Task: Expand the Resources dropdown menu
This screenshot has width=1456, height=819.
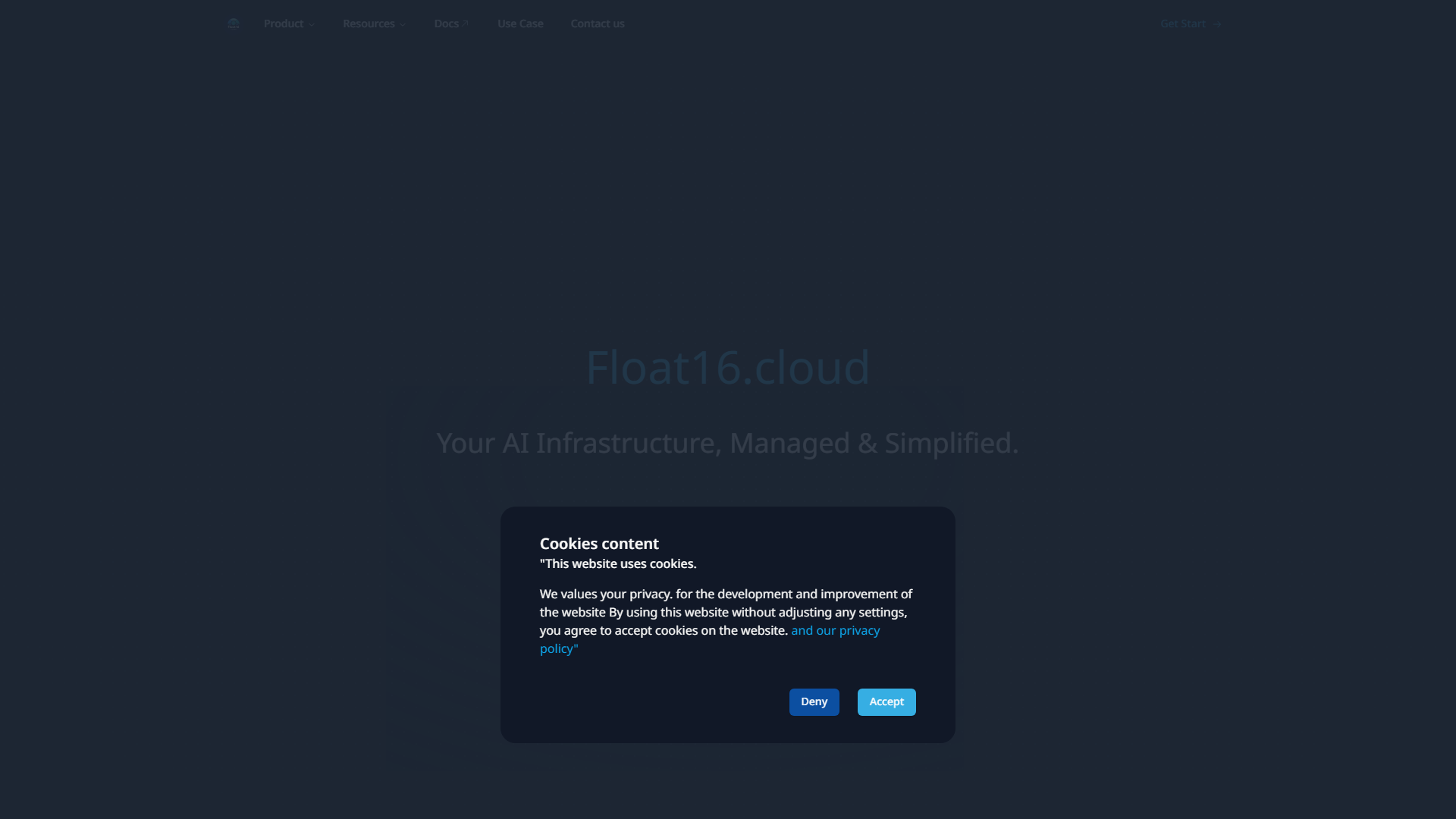Action: (x=374, y=24)
